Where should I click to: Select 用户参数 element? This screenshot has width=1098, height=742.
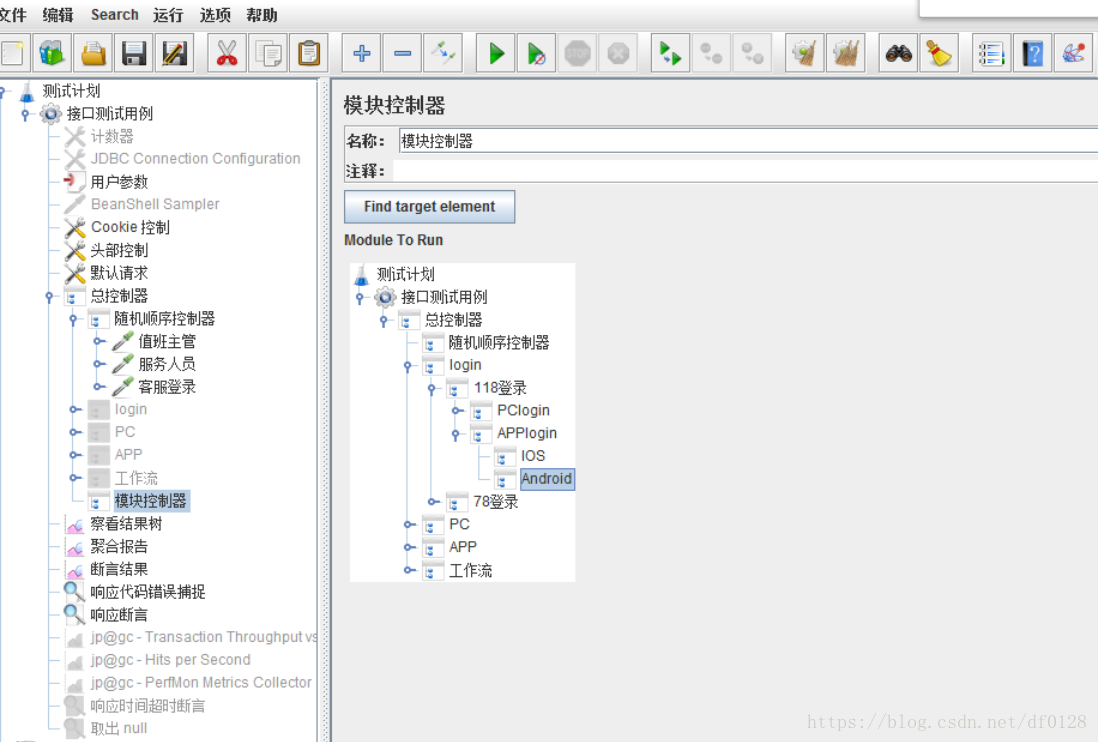[119, 182]
